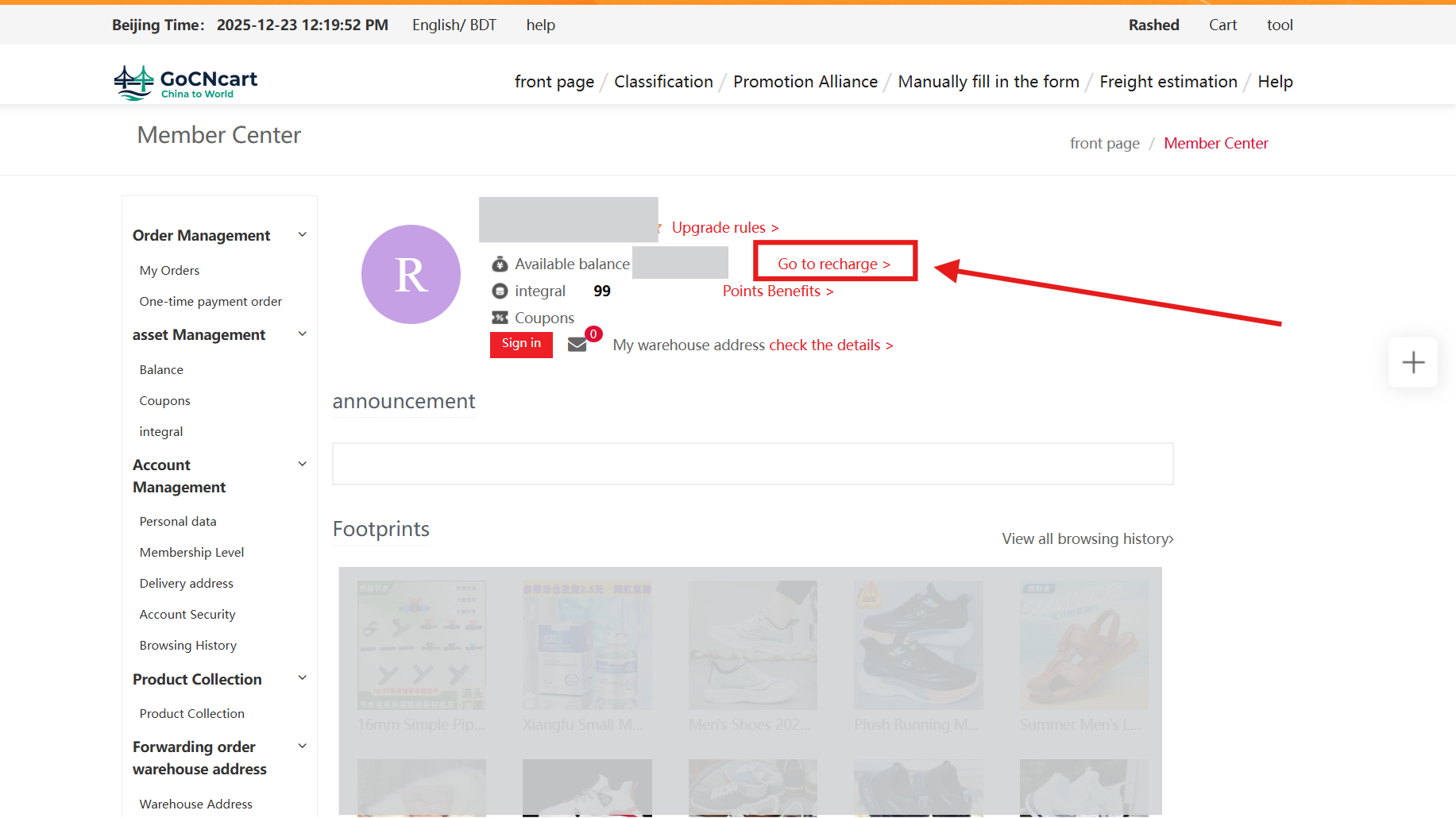This screenshot has height=818, width=1456.
Task: Click the Go to recharge link
Action: (834, 264)
